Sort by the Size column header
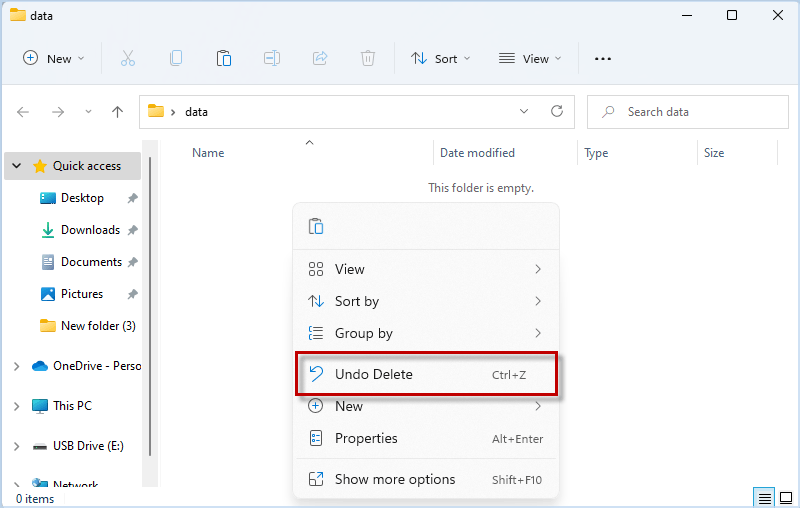This screenshot has width=800, height=508. tap(714, 153)
